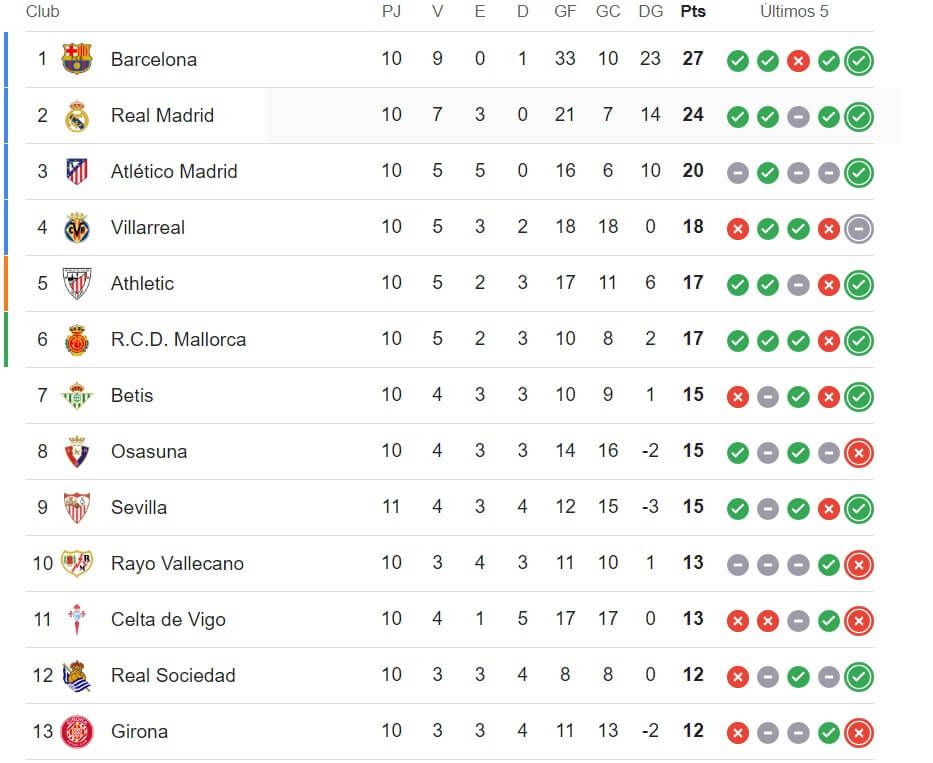The height and width of the screenshot is (763, 933).
Task: Click the Barcelona club crest
Action: [x=77, y=60]
